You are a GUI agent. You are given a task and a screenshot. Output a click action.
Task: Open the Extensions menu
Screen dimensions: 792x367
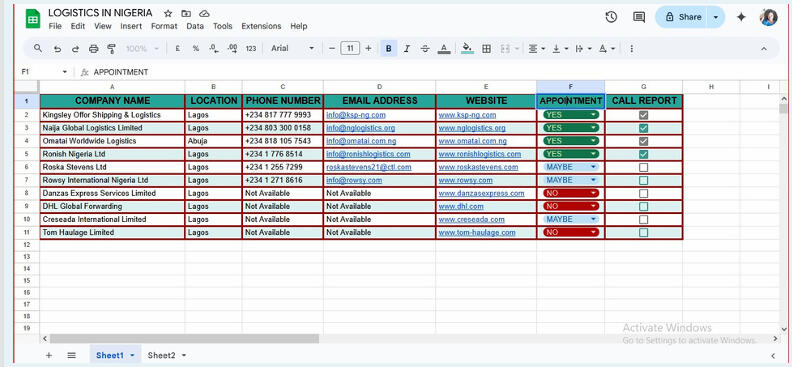pos(261,26)
